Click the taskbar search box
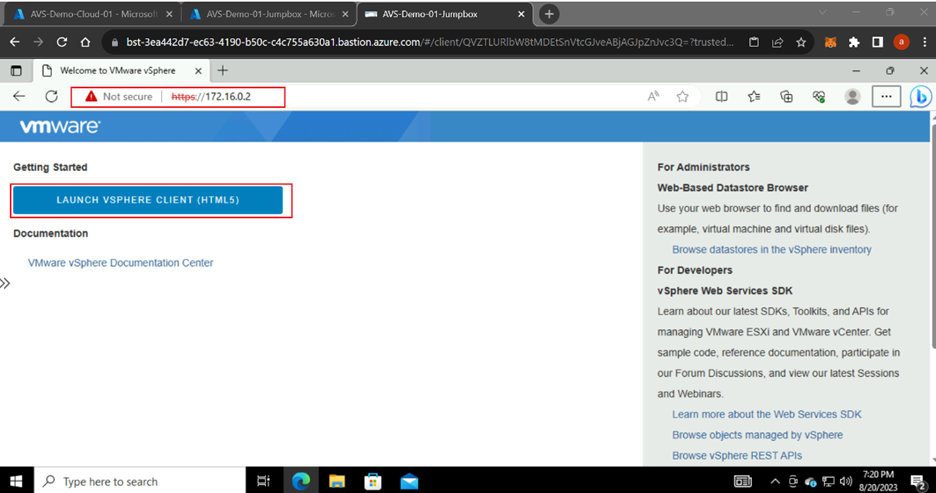The height and width of the screenshot is (493, 936). pyautogui.click(x=140, y=481)
